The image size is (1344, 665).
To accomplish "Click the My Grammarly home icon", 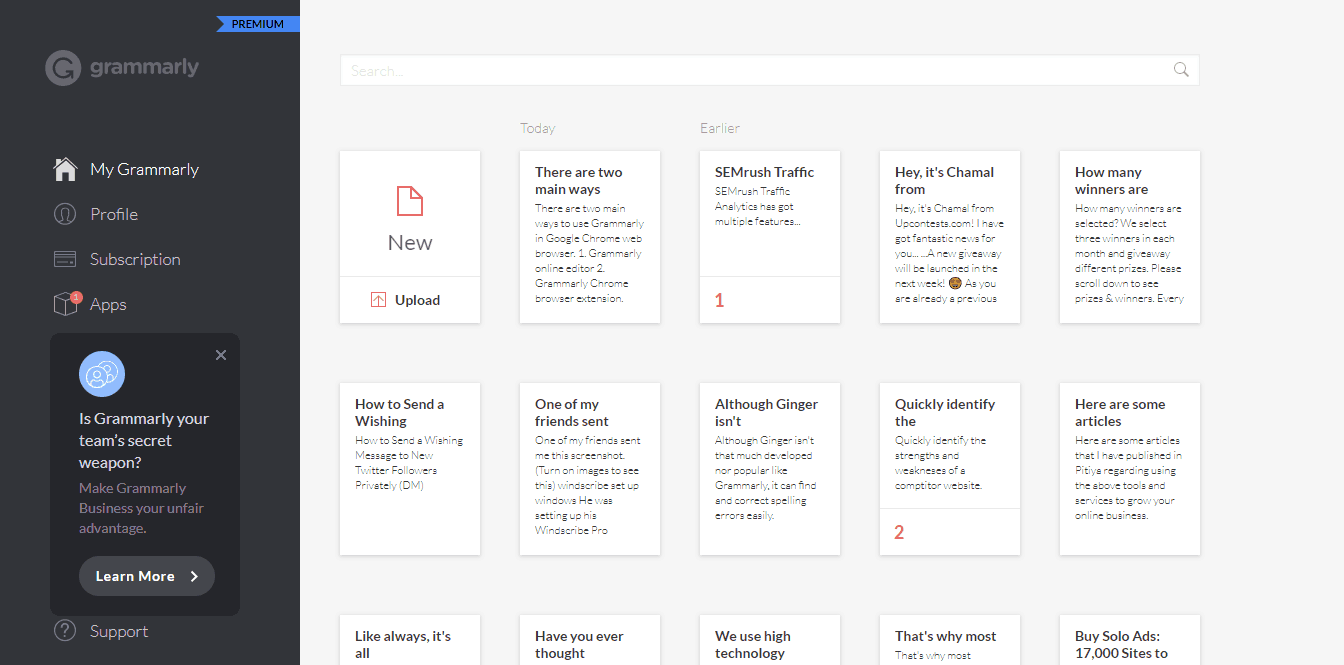I will coord(65,169).
